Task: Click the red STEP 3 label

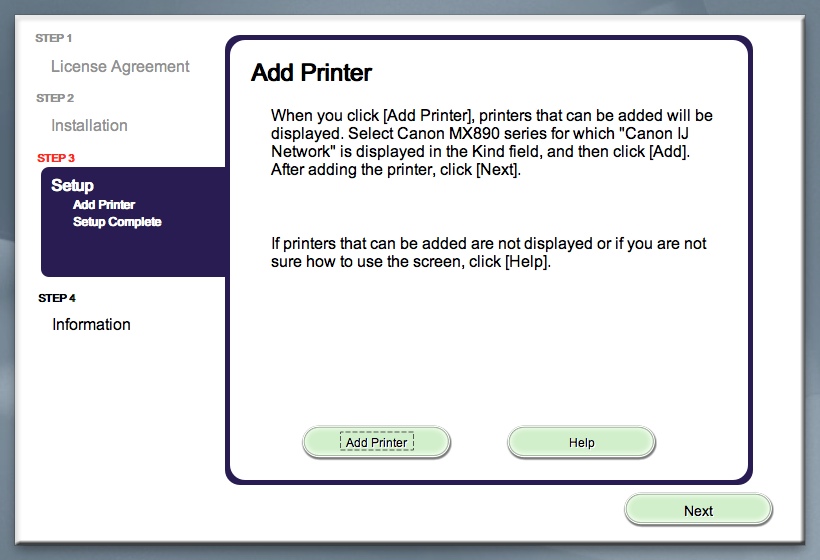Action: (56, 158)
